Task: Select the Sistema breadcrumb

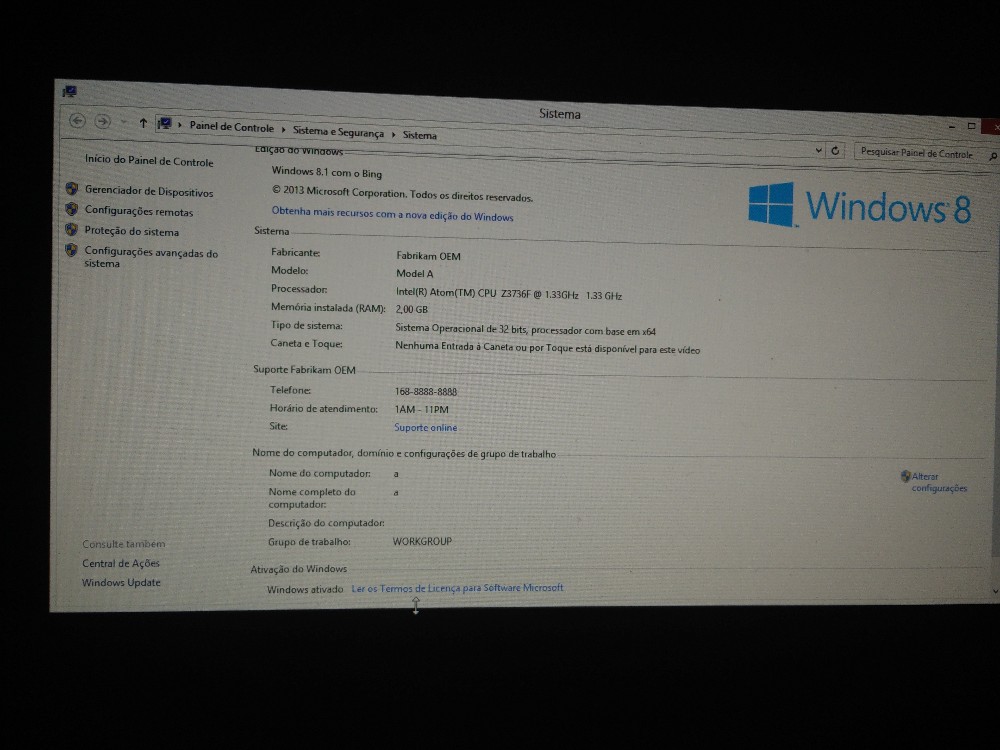Action: pyautogui.click(x=420, y=135)
